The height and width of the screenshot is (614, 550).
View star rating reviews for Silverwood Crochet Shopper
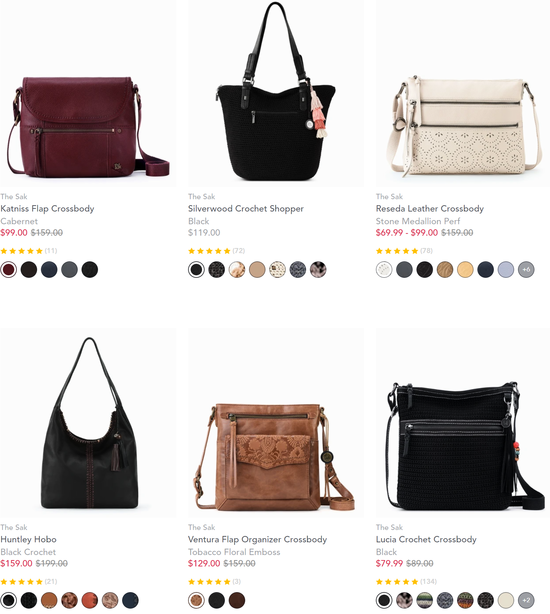(216, 251)
